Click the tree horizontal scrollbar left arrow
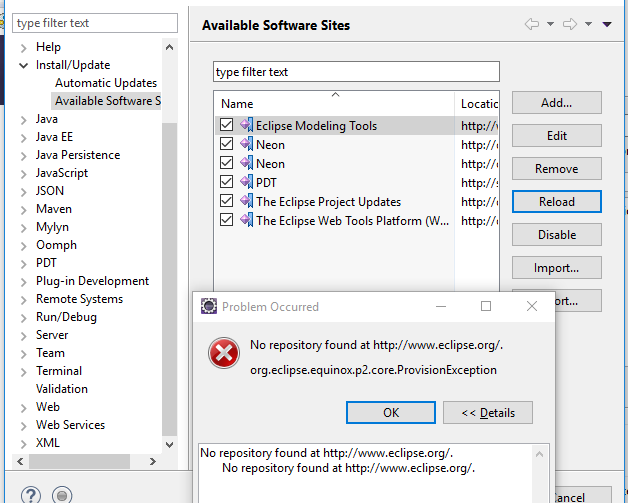 coord(20,461)
